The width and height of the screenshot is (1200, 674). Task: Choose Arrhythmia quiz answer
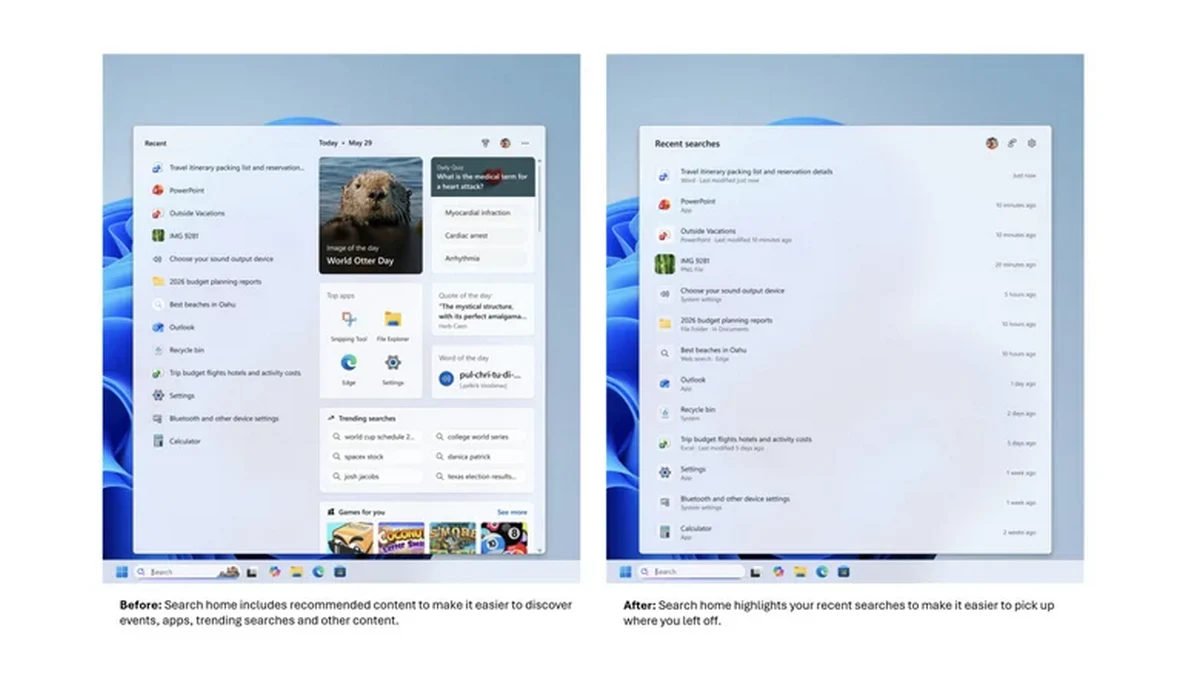pos(484,258)
